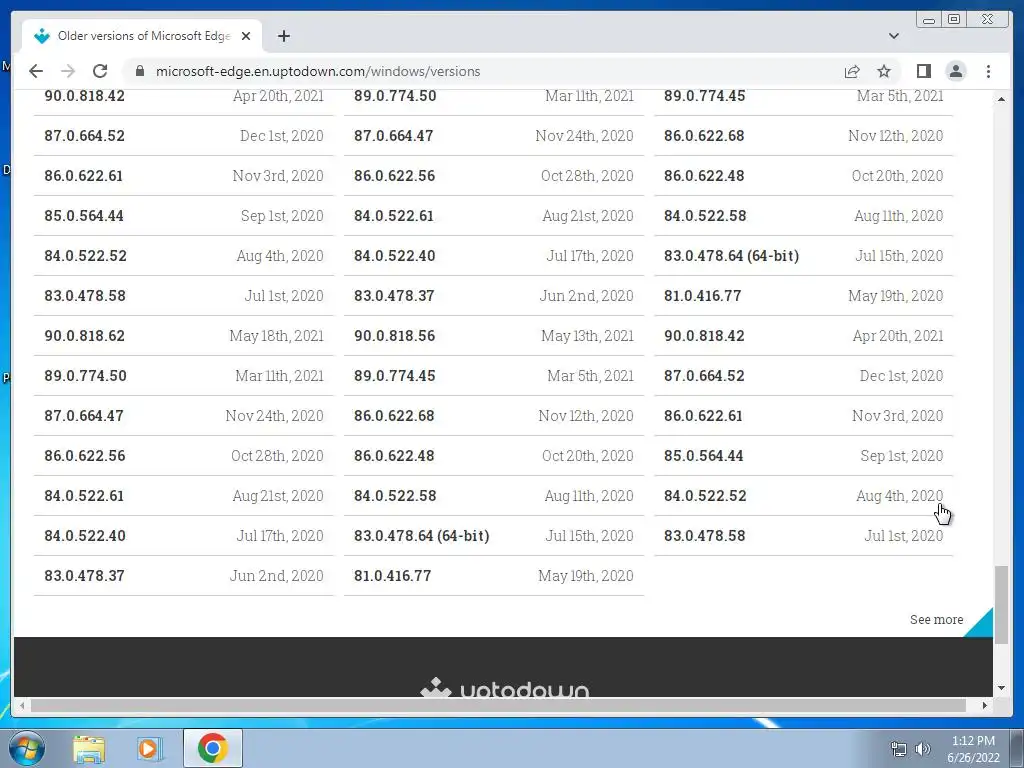Open version 86.0.622.56 dated Oct 28th, 2020 in left column
The image size is (1024, 768).
click(x=184, y=455)
